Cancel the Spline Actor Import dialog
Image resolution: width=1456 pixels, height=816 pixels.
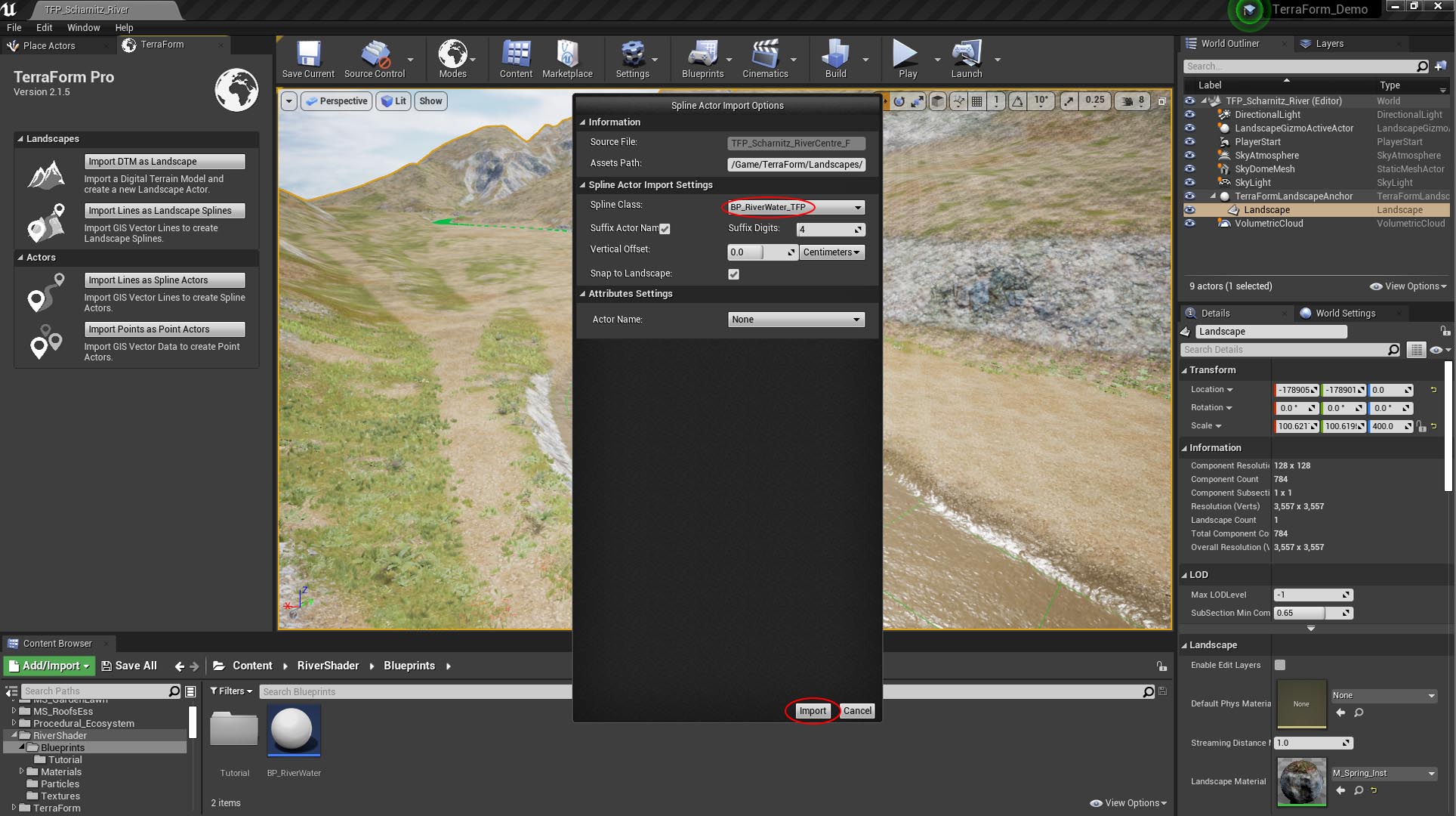coord(857,711)
